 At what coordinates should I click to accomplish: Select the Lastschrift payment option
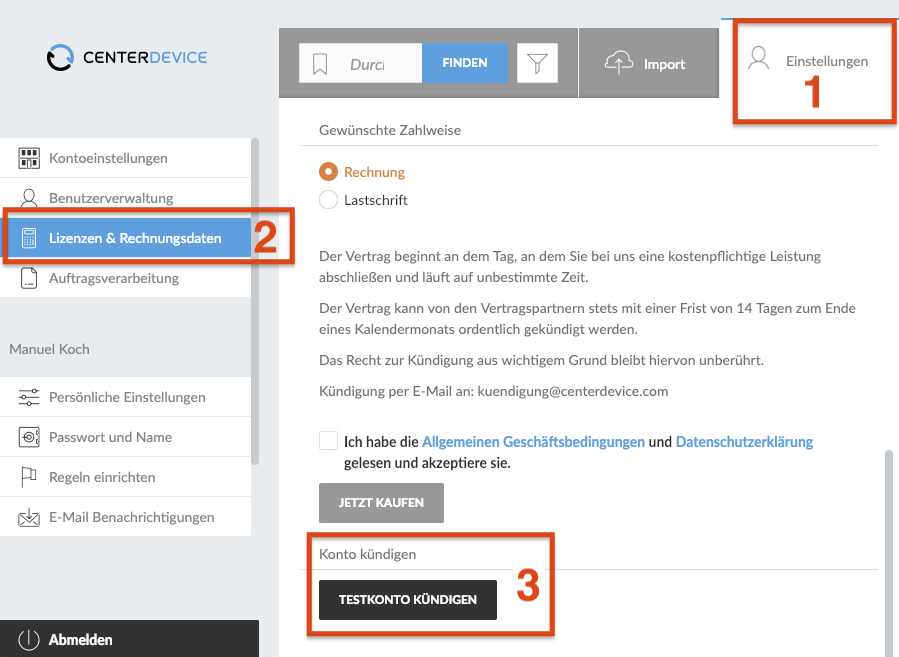(329, 200)
